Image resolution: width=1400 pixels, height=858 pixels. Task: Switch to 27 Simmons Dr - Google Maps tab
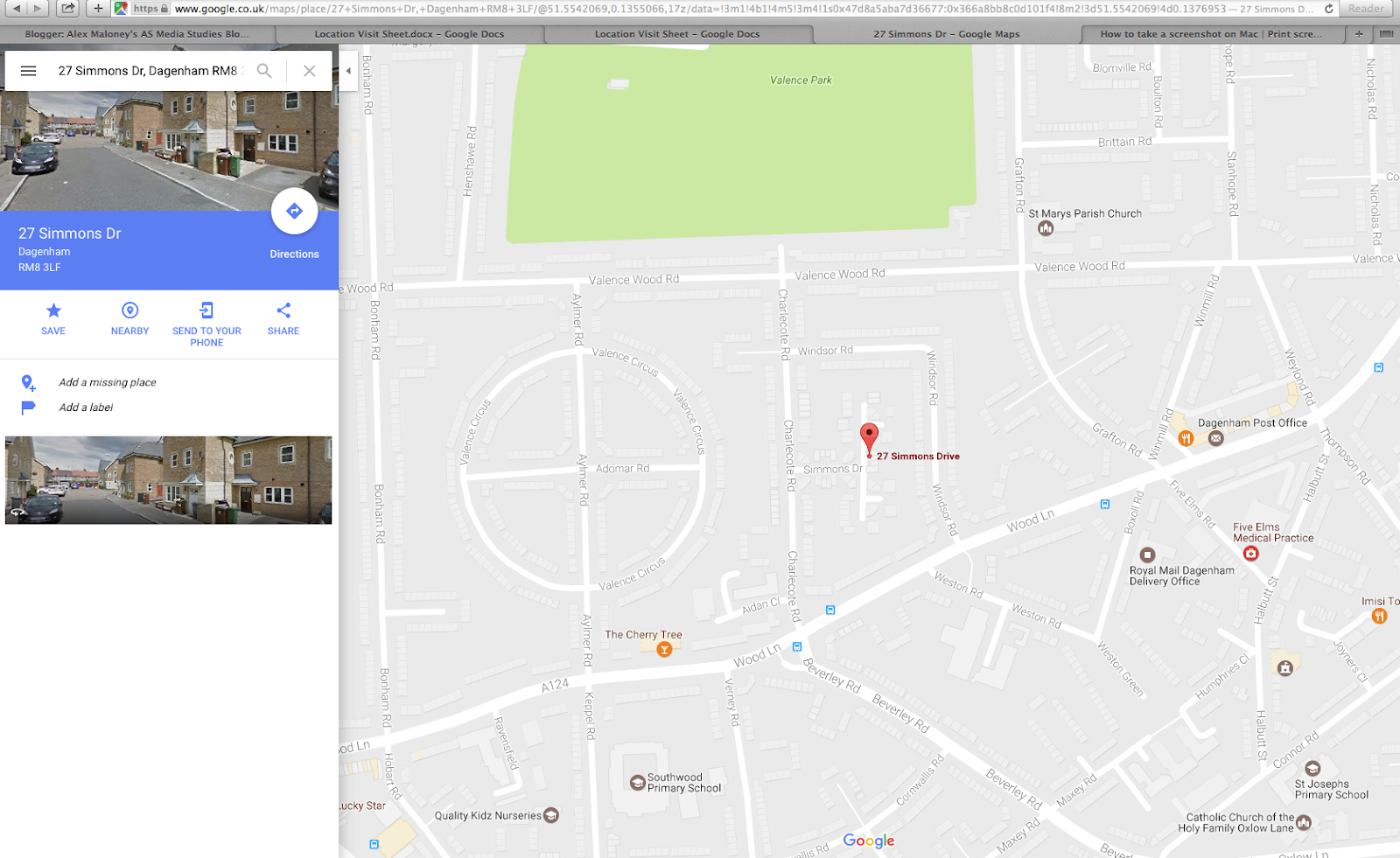pos(947,34)
